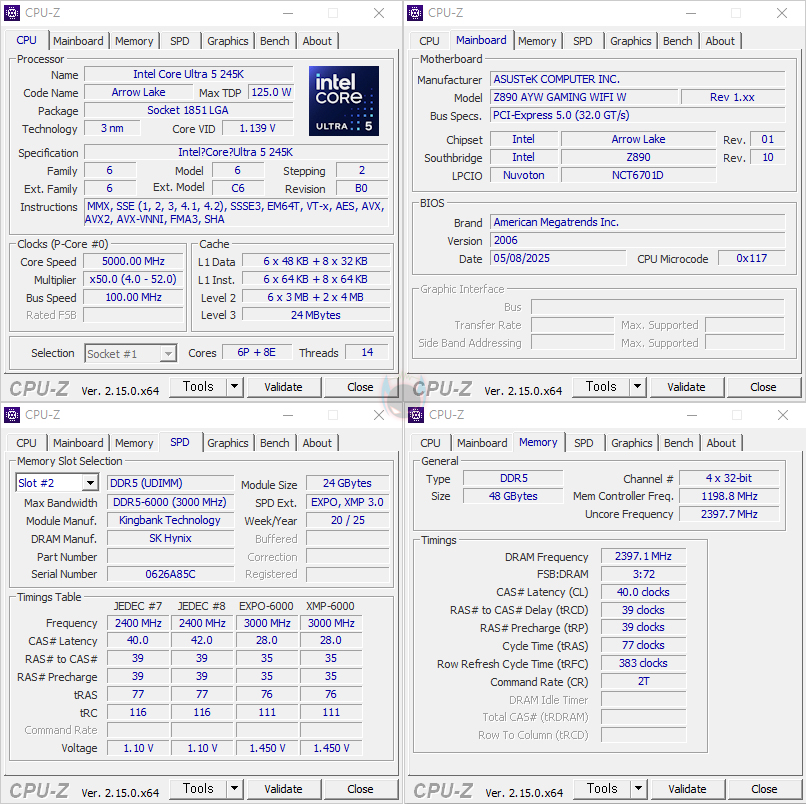Select JEDEC #7 CAS# Latency '40.0'
The height and width of the screenshot is (804, 806).
pyautogui.click(x=138, y=640)
